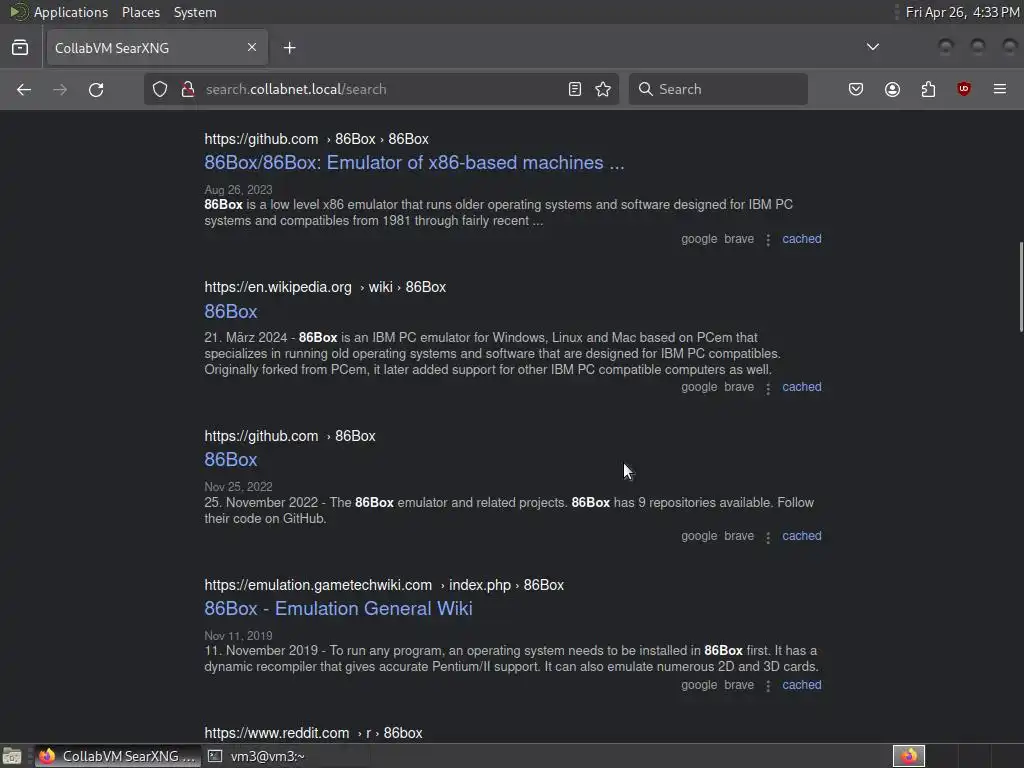Image resolution: width=1024 pixels, height=768 pixels.
Task: Switch to the vm3@vm3:~ terminal window
Action: (256, 756)
